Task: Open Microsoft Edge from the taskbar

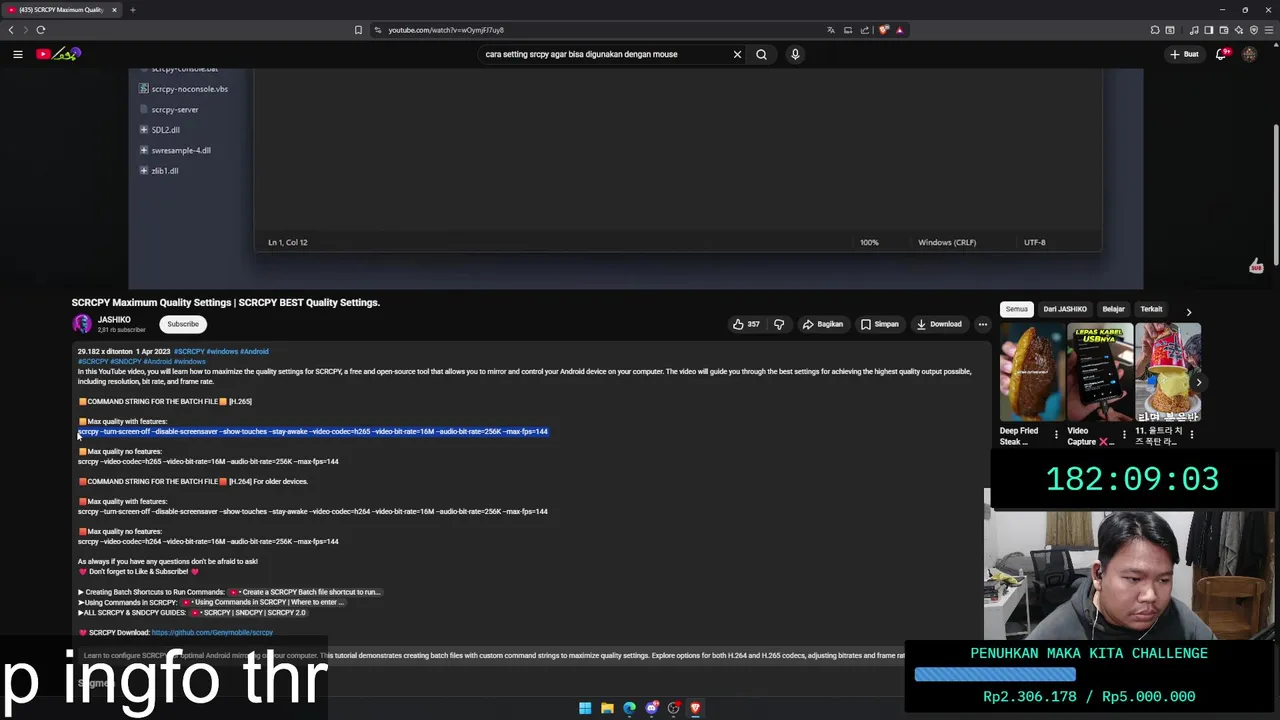Action: point(629,708)
